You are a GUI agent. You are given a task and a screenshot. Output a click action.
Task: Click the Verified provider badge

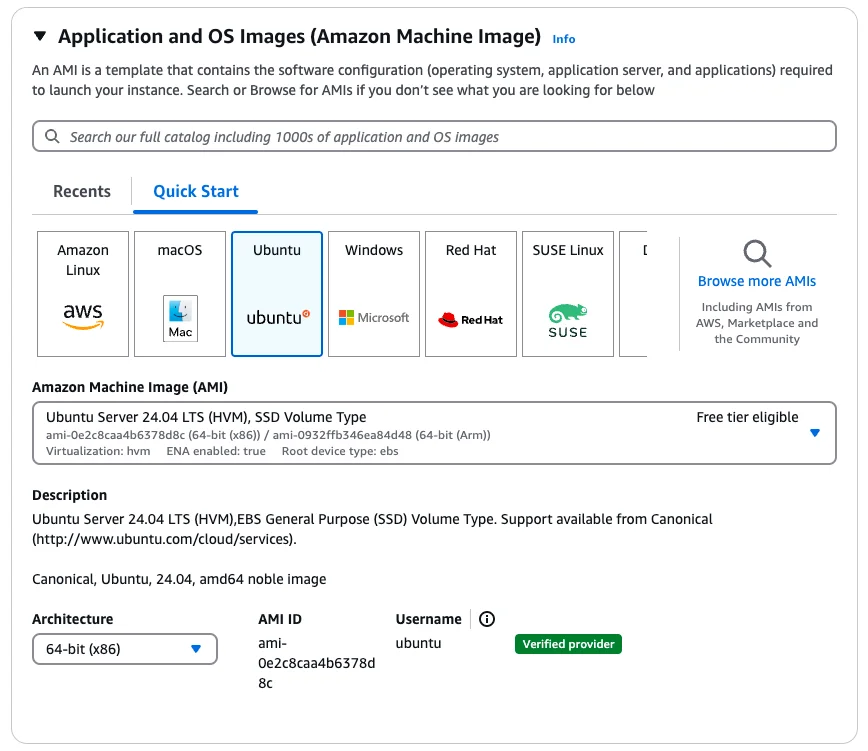click(x=569, y=644)
